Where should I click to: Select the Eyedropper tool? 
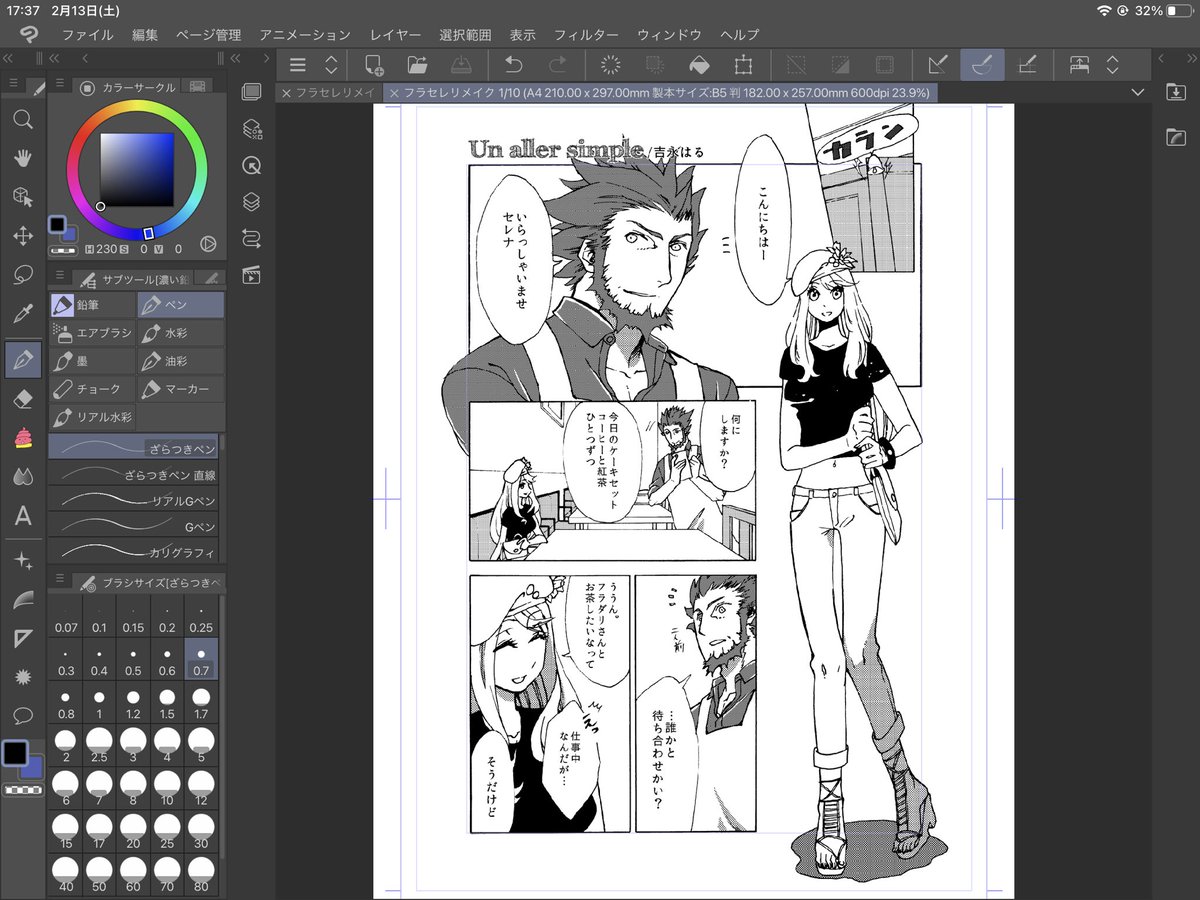click(x=23, y=315)
